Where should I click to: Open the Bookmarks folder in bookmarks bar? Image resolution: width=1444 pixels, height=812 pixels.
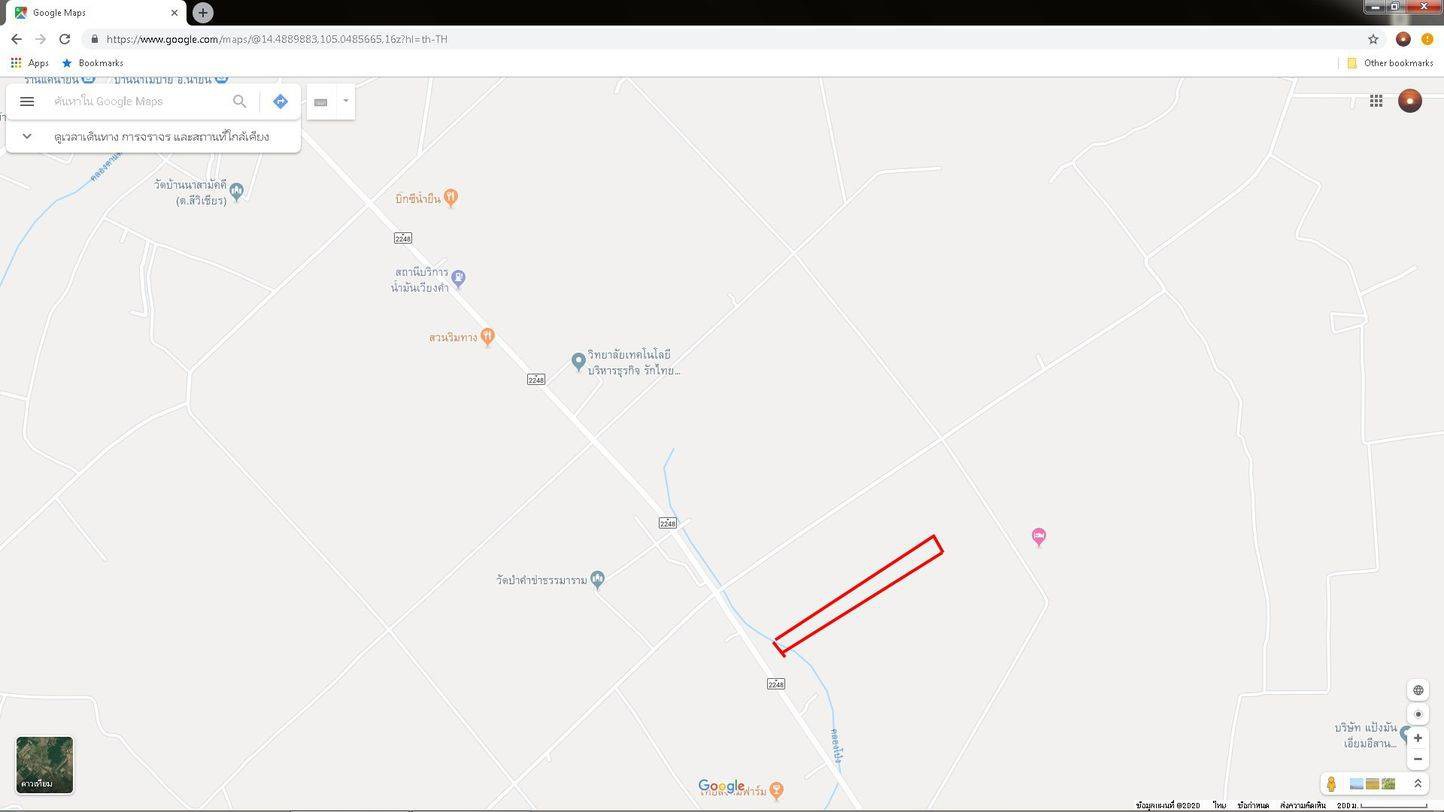(92, 63)
